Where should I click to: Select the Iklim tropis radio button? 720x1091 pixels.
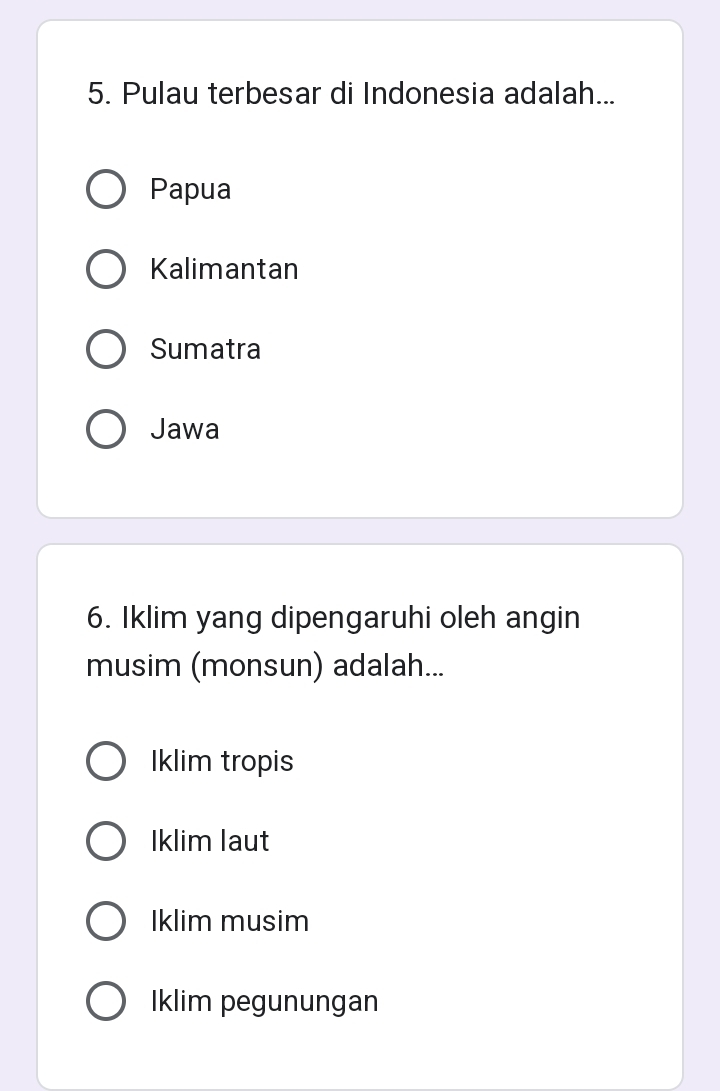(106, 762)
